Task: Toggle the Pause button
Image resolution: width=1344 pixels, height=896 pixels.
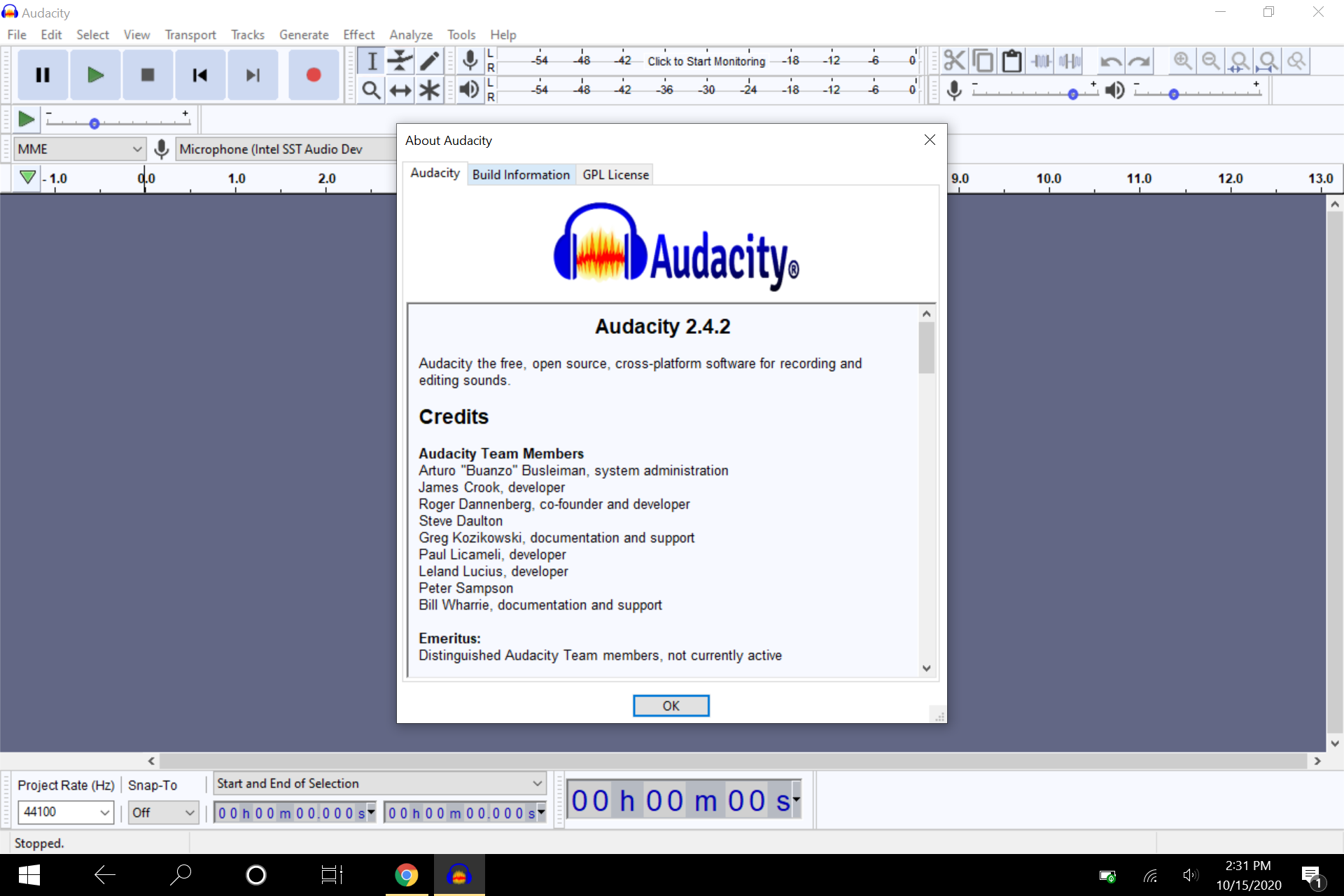Action: point(43,75)
